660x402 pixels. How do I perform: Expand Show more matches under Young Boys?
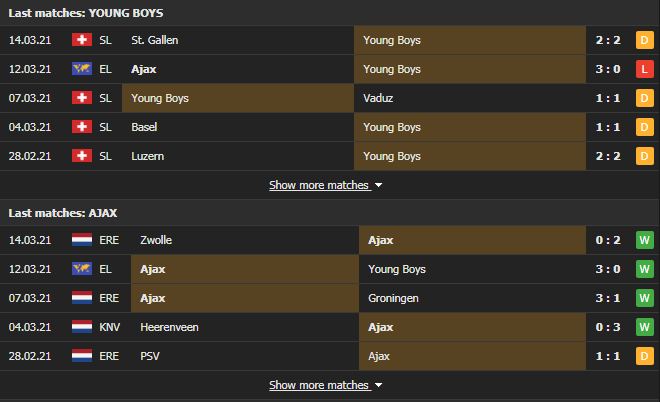coord(319,185)
